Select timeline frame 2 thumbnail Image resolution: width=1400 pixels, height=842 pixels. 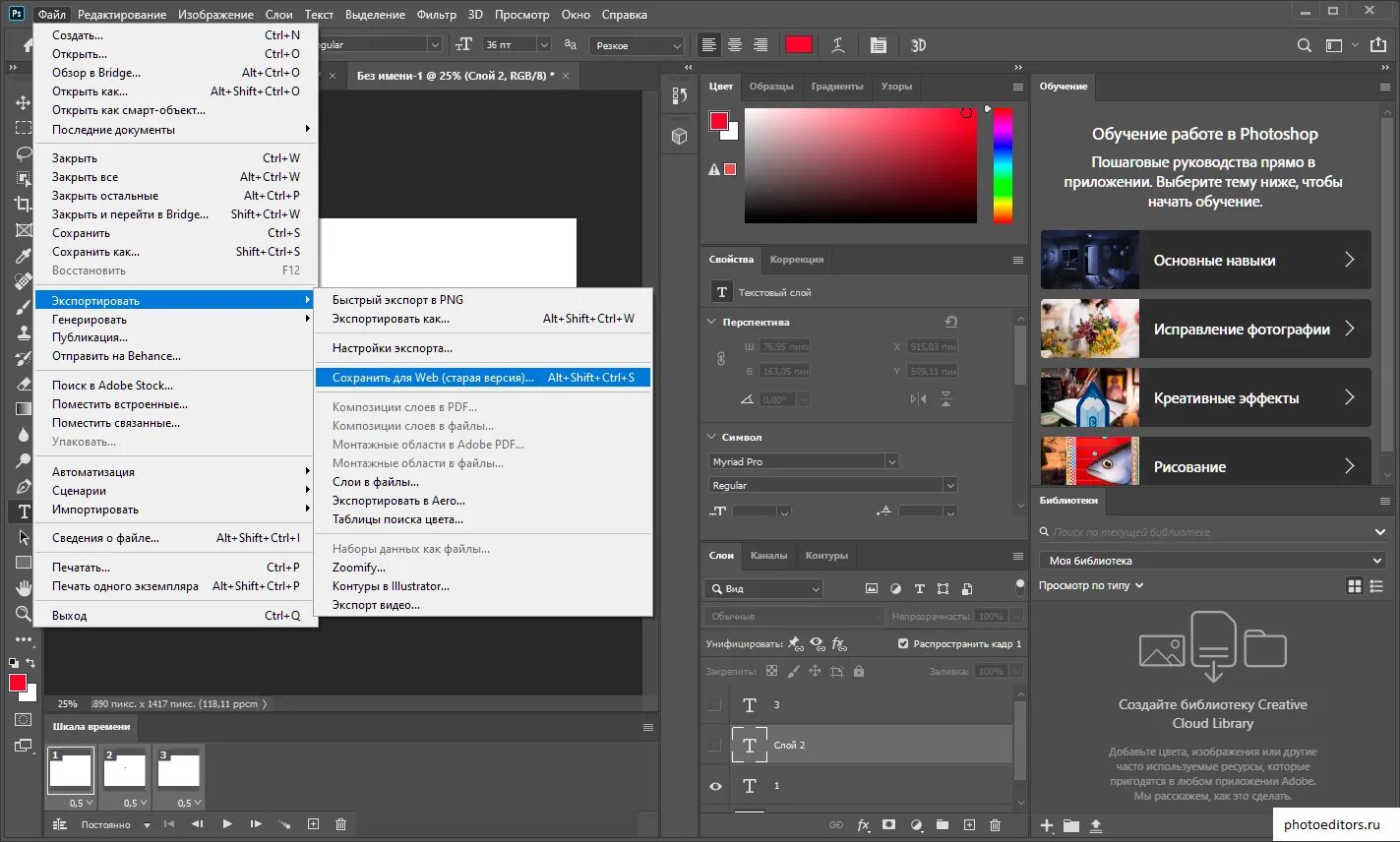click(125, 771)
